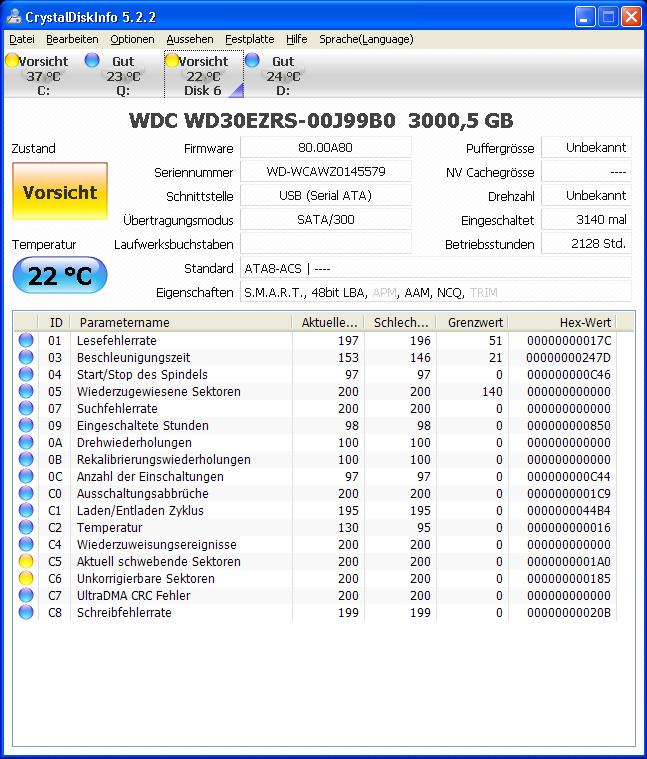Viewport: 647px width, 759px height.
Task: Select drive C: with Vorsicht status
Action: [x=43, y=75]
